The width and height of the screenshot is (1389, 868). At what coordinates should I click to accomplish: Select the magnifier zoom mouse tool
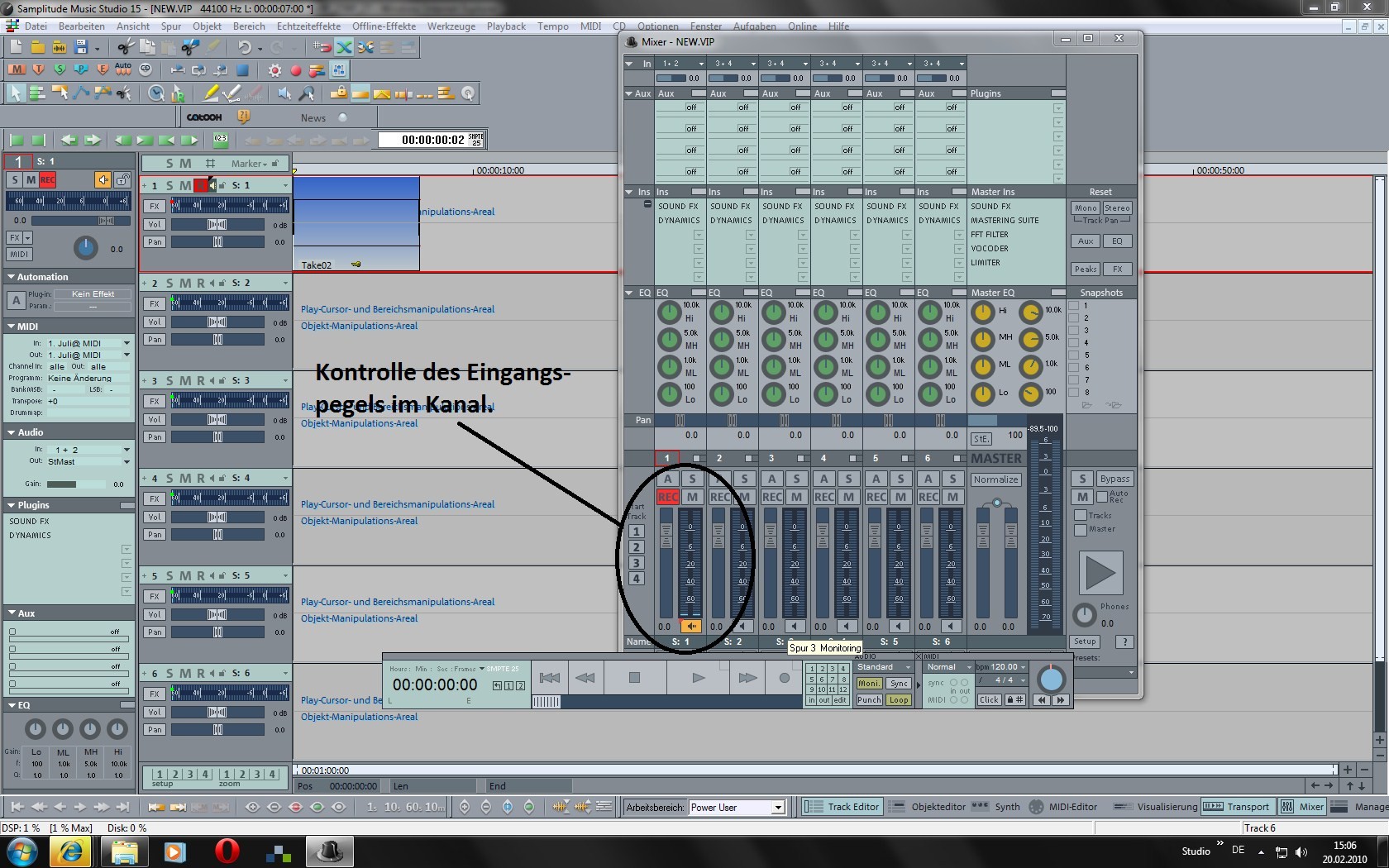[x=307, y=93]
